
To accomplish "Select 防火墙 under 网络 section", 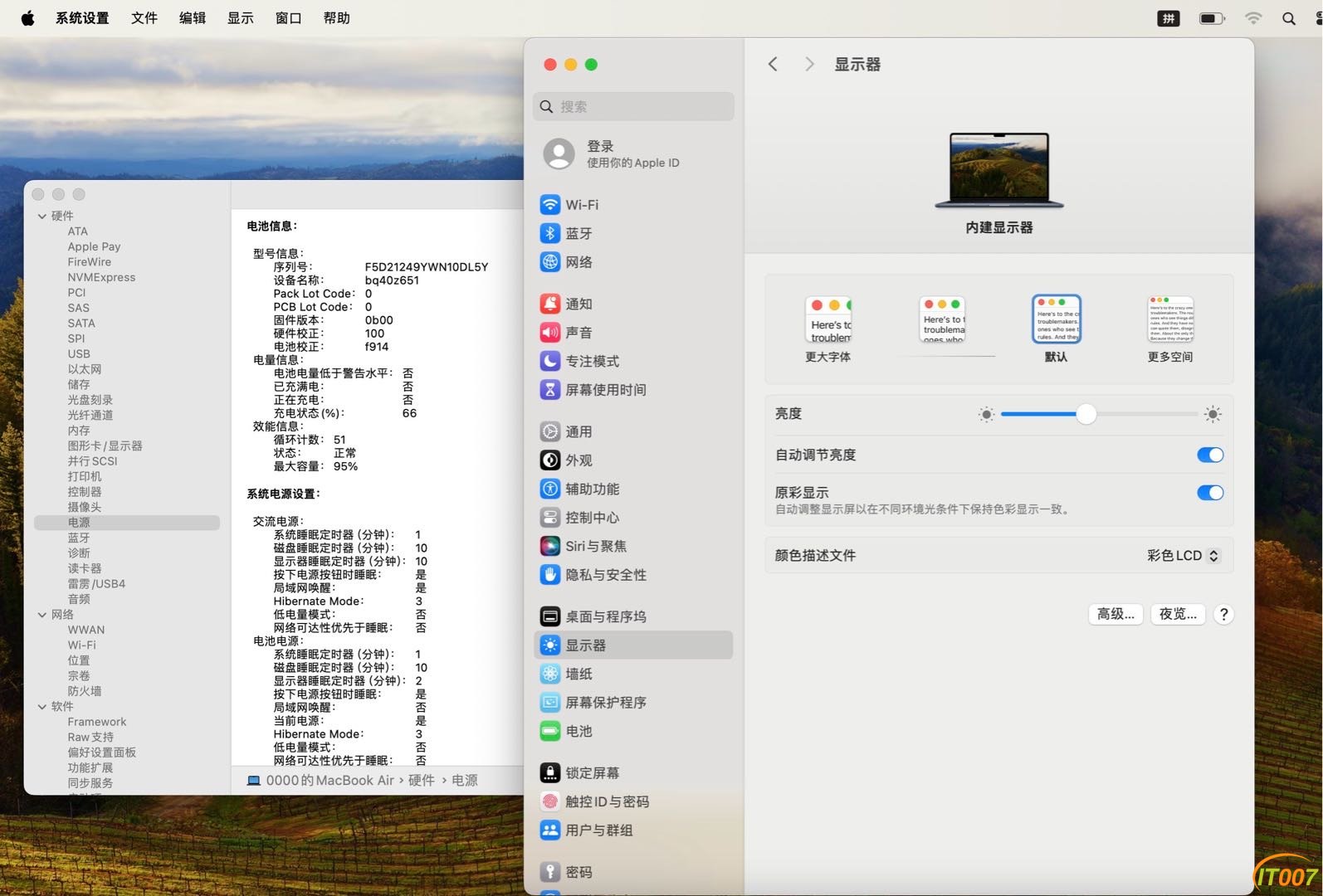I will pos(85,691).
